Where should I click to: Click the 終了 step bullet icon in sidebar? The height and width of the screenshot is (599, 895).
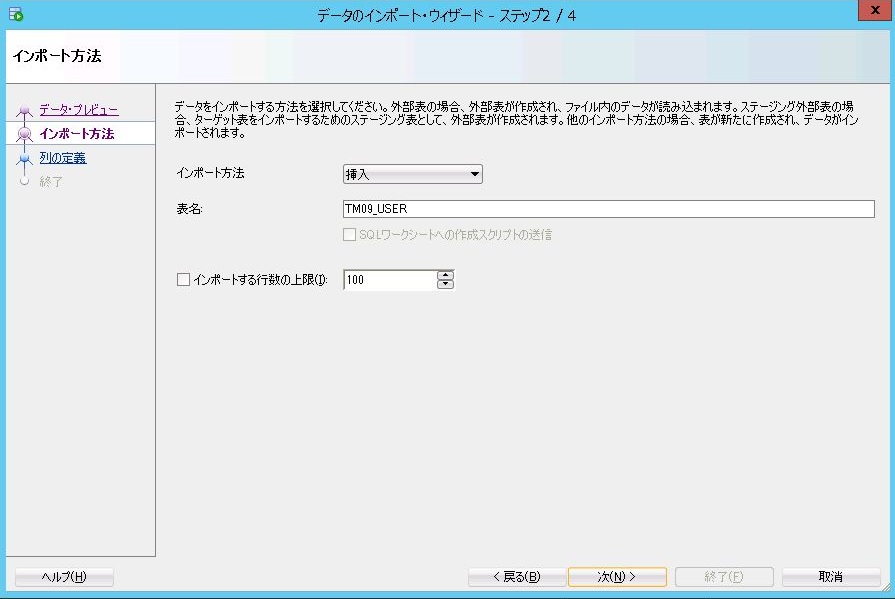pyautogui.click(x=25, y=182)
